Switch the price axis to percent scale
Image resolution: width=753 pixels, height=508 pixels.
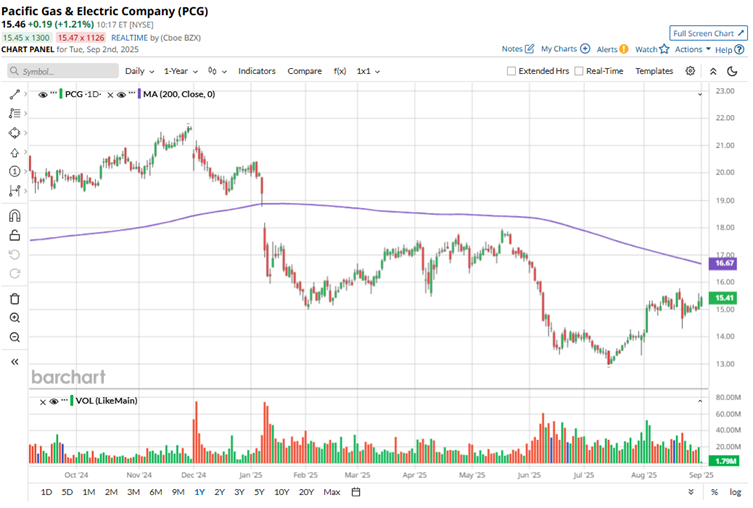(715, 492)
